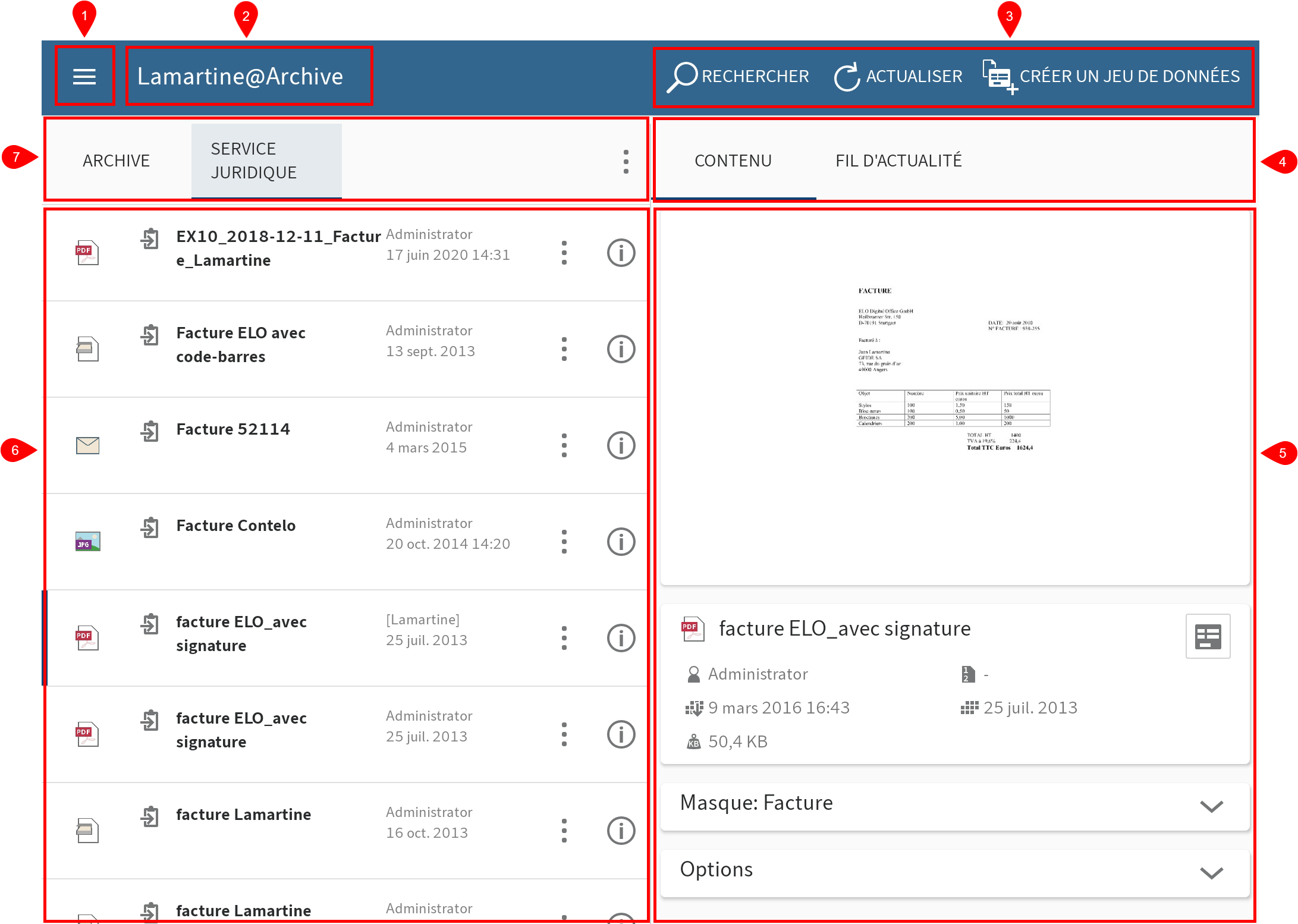Screen dimensions: 1298x924
Task: Open more options for Facture ELO avec code-barres
Action: (564, 349)
